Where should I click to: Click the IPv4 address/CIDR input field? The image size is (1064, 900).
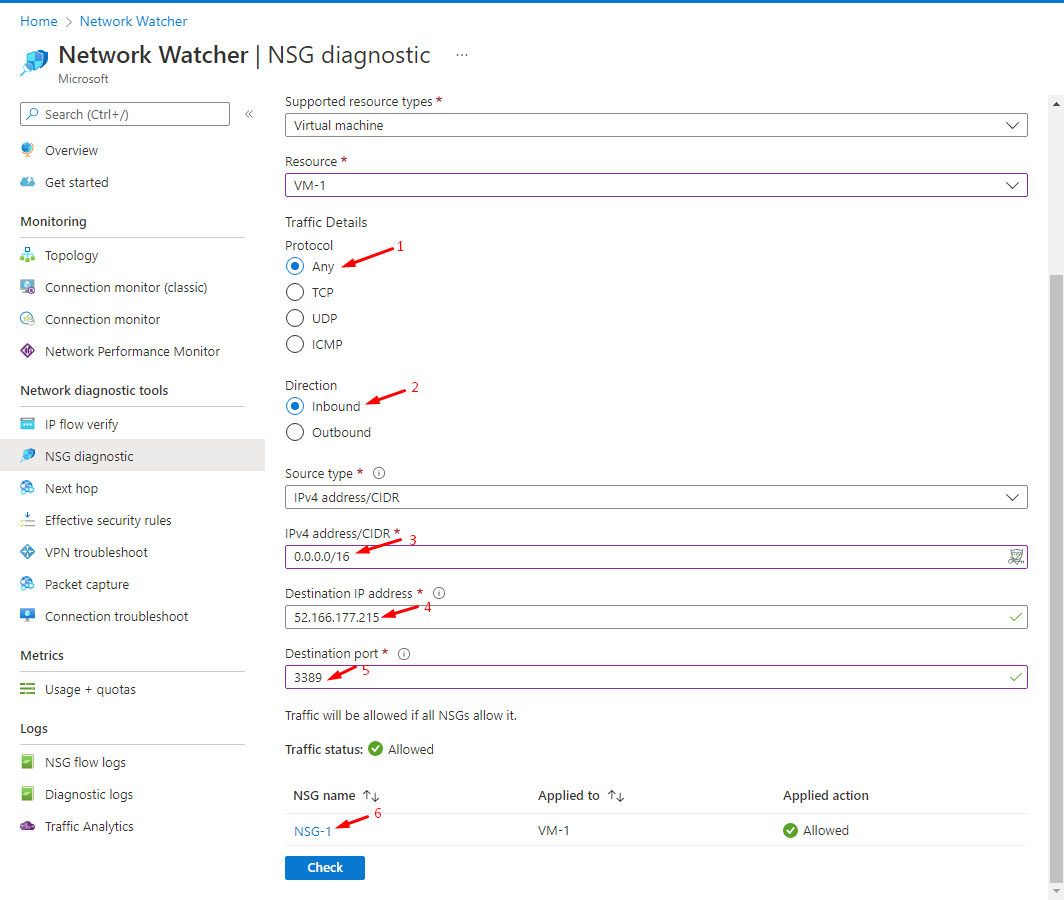(x=656, y=557)
